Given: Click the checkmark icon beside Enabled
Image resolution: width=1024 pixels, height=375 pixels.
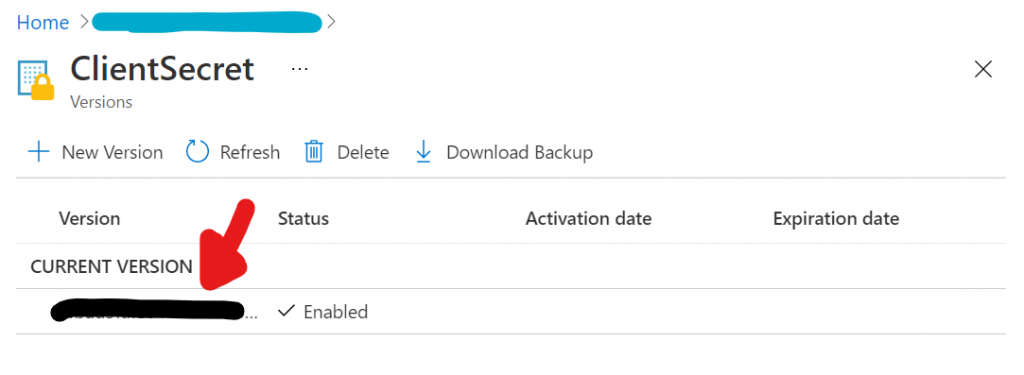Looking at the screenshot, I should coord(286,312).
